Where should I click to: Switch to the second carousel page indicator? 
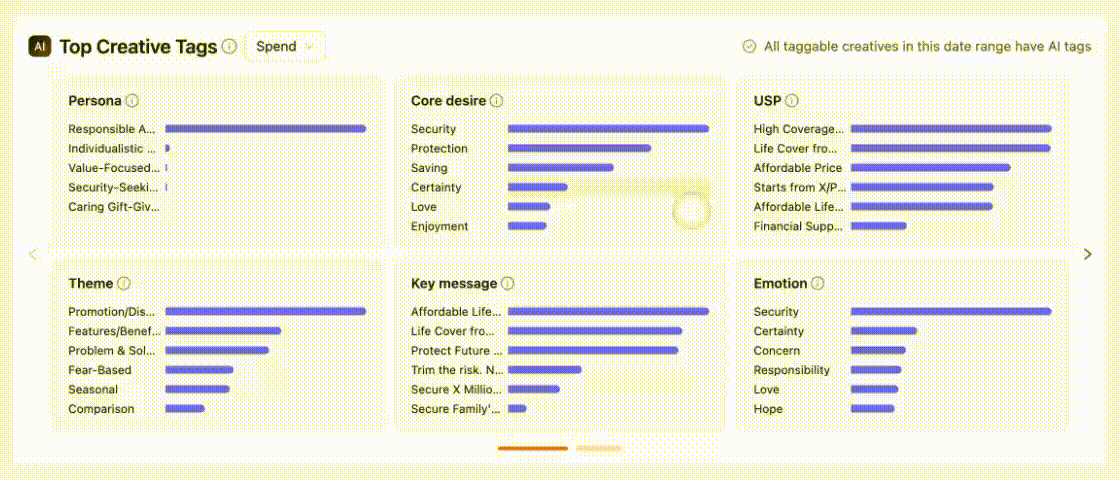(x=598, y=448)
